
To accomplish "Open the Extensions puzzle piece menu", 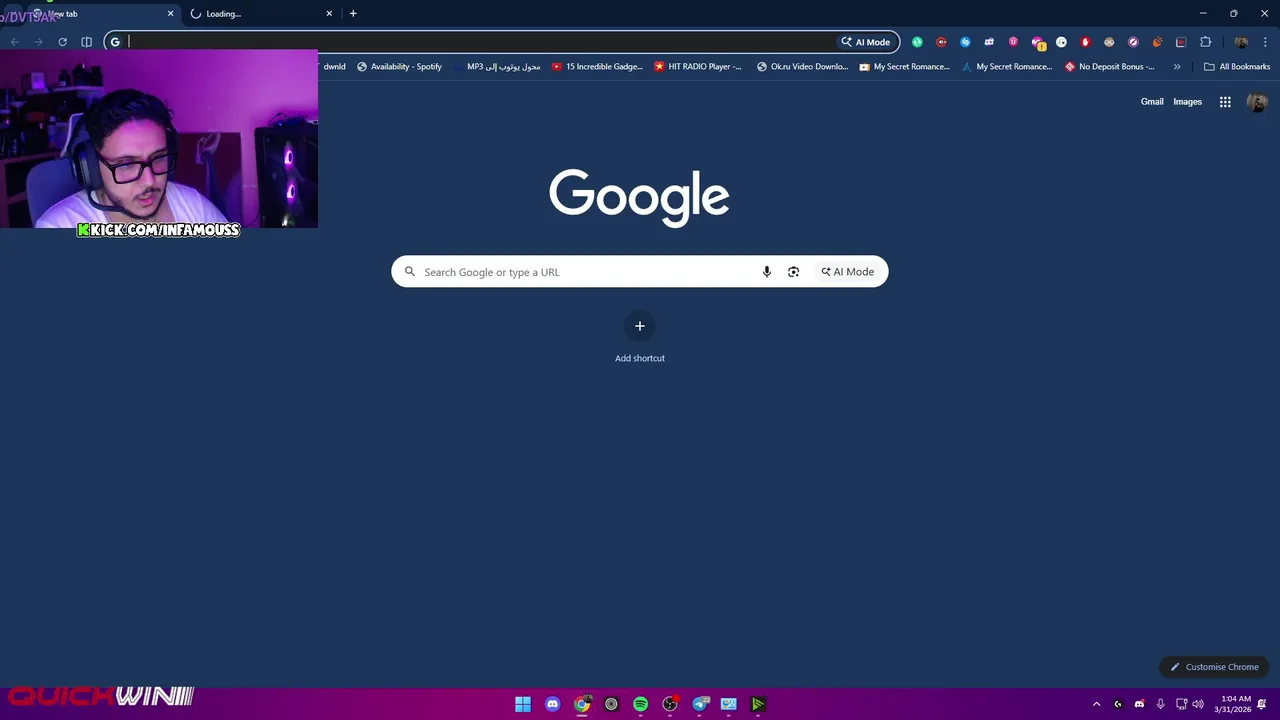I will pos(1205,42).
